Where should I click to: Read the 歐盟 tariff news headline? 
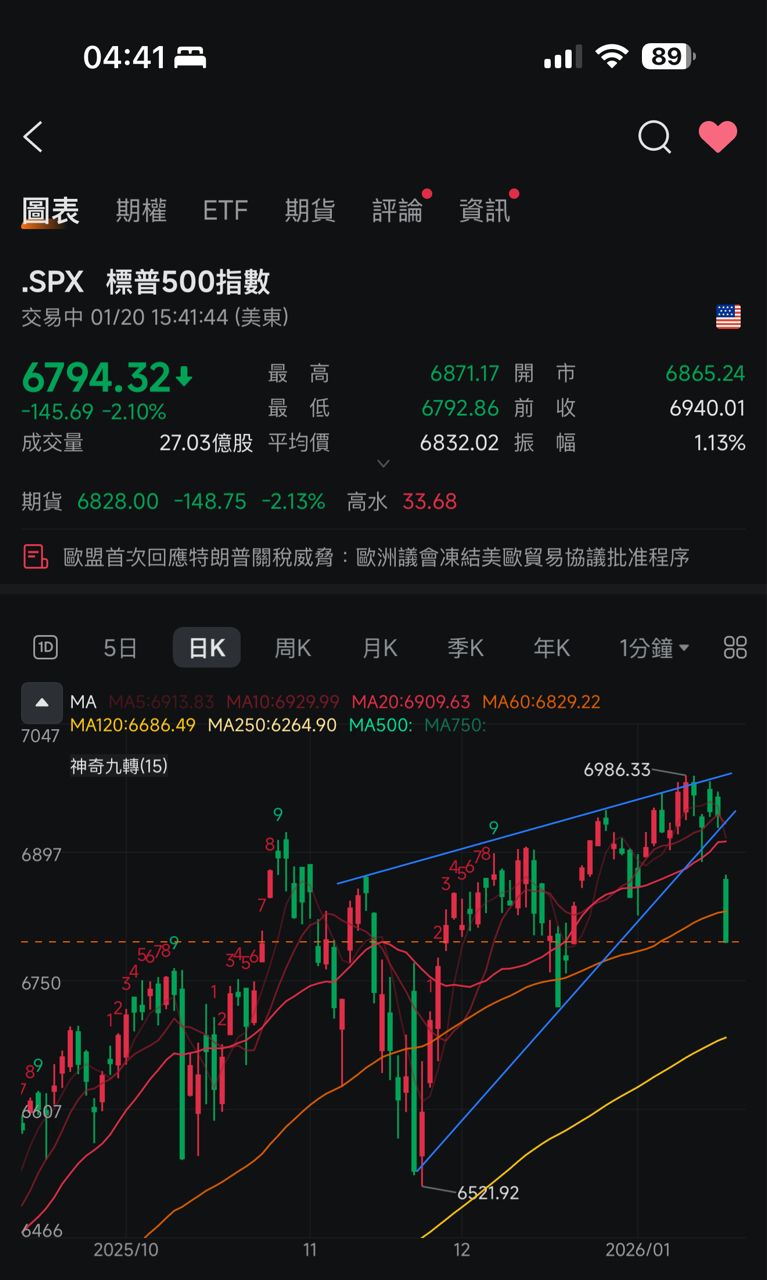pos(376,557)
